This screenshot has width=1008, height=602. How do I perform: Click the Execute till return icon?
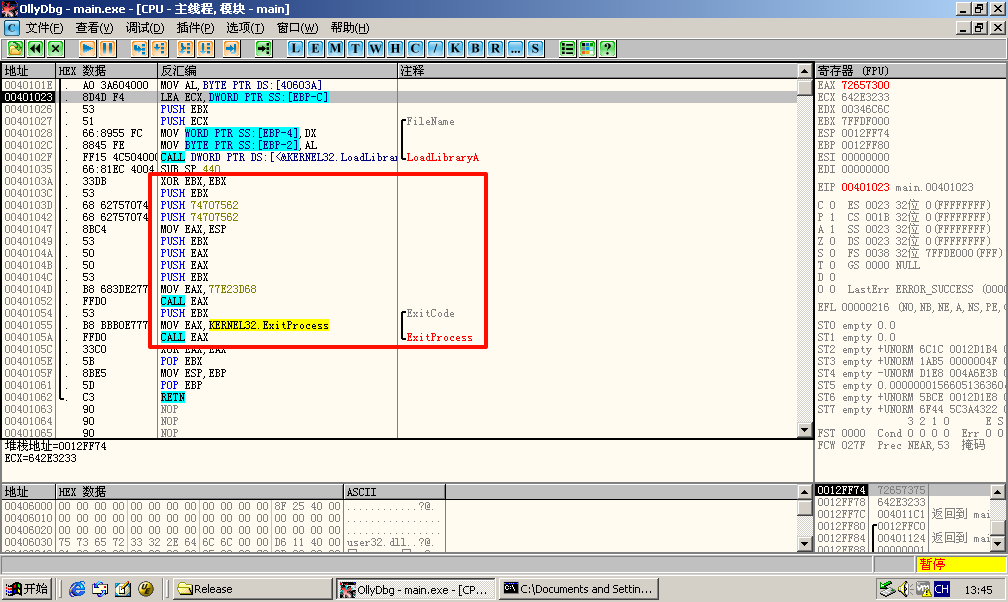[231, 48]
